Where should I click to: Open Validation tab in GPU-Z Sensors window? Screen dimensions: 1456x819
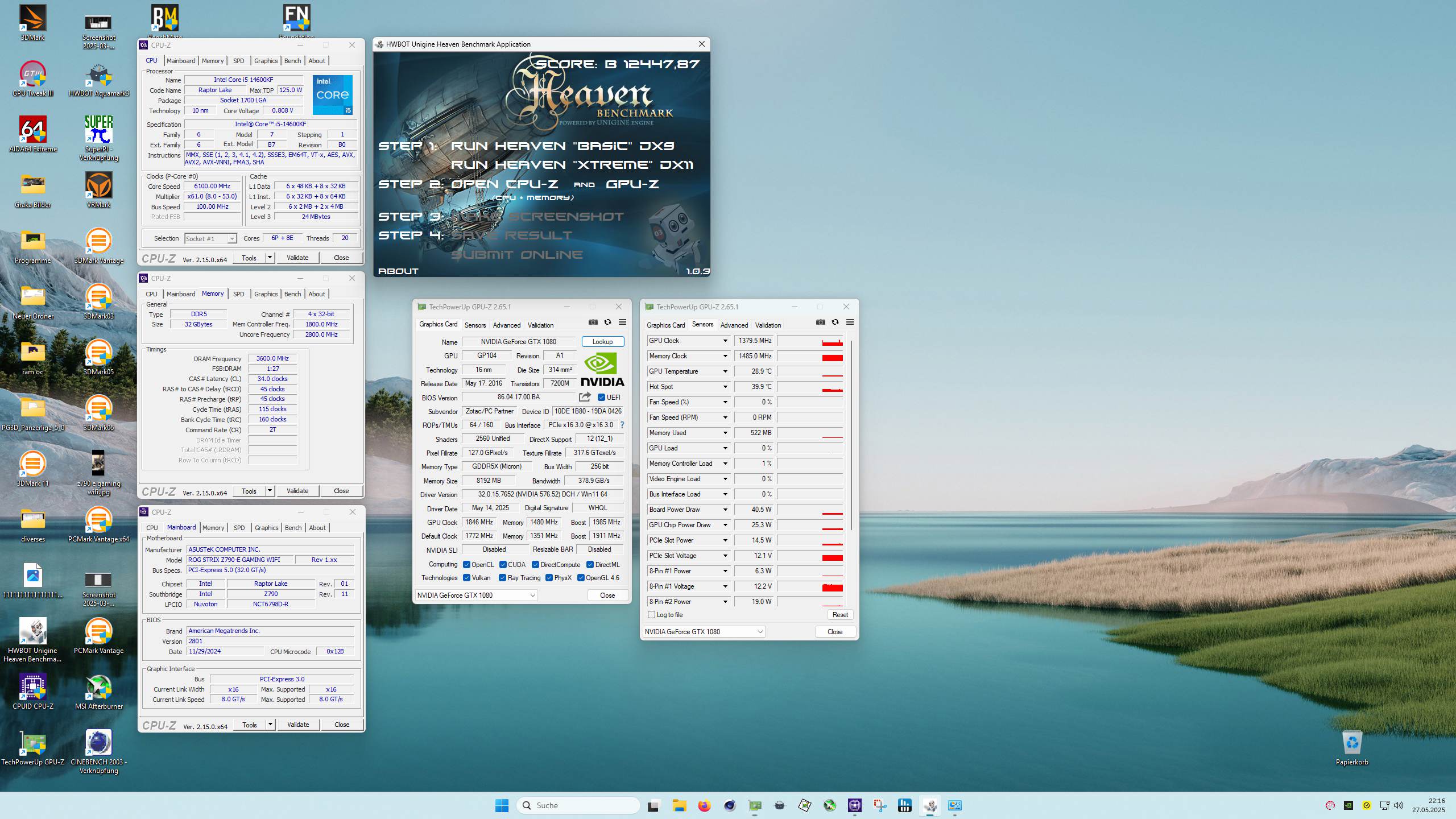(x=768, y=325)
